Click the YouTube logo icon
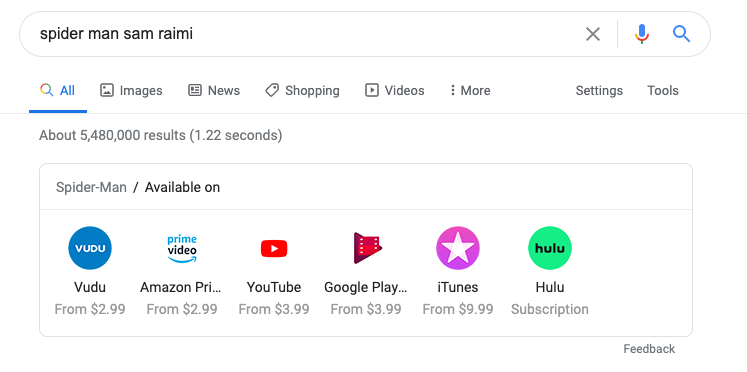The width and height of the screenshot is (747, 372). (274, 249)
